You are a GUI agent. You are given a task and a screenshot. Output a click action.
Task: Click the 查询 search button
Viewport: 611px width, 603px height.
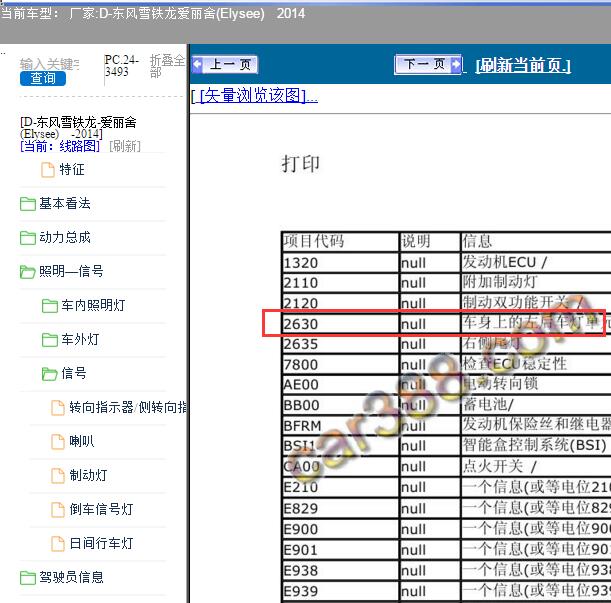click(43, 78)
